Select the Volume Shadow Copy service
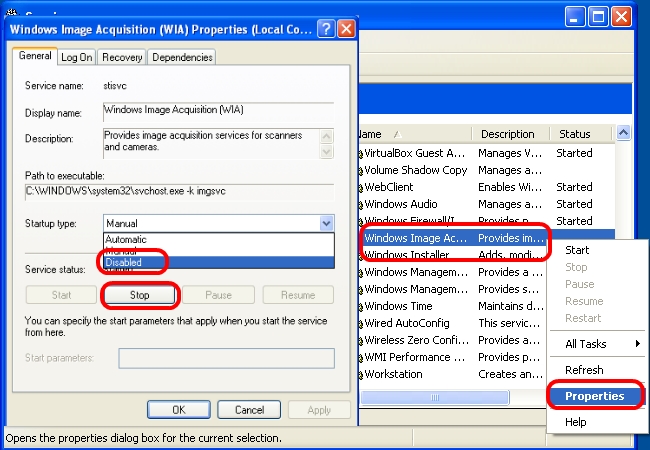The image size is (650, 450). (486, 170)
